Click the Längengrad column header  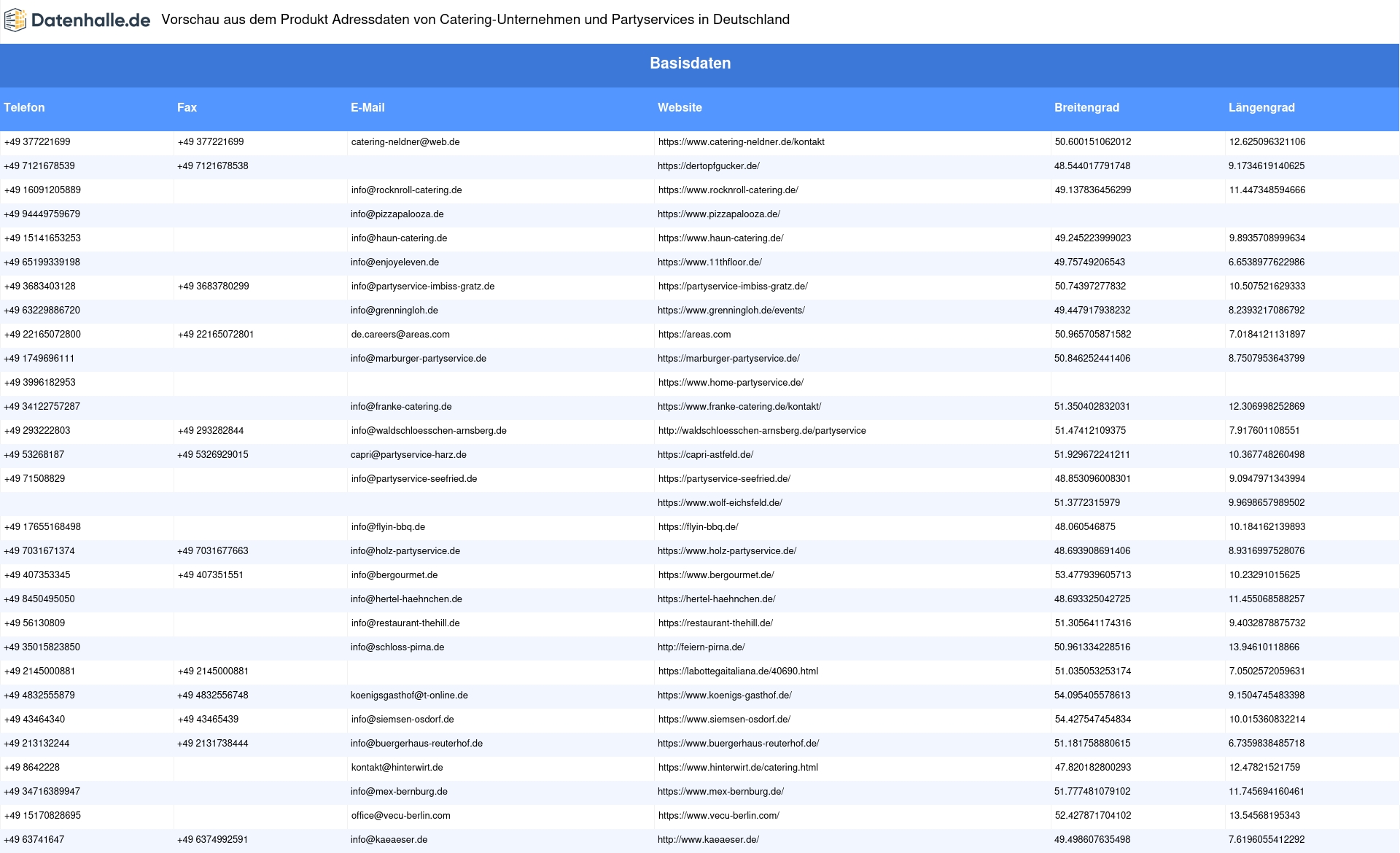click(1261, 107)
